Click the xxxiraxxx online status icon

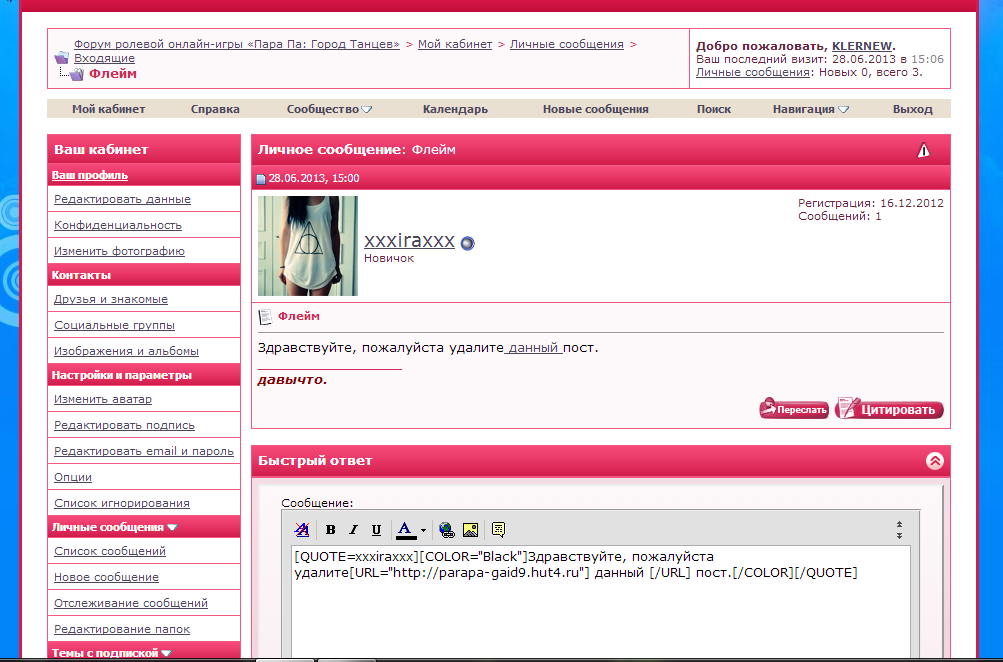click(468, 243)
